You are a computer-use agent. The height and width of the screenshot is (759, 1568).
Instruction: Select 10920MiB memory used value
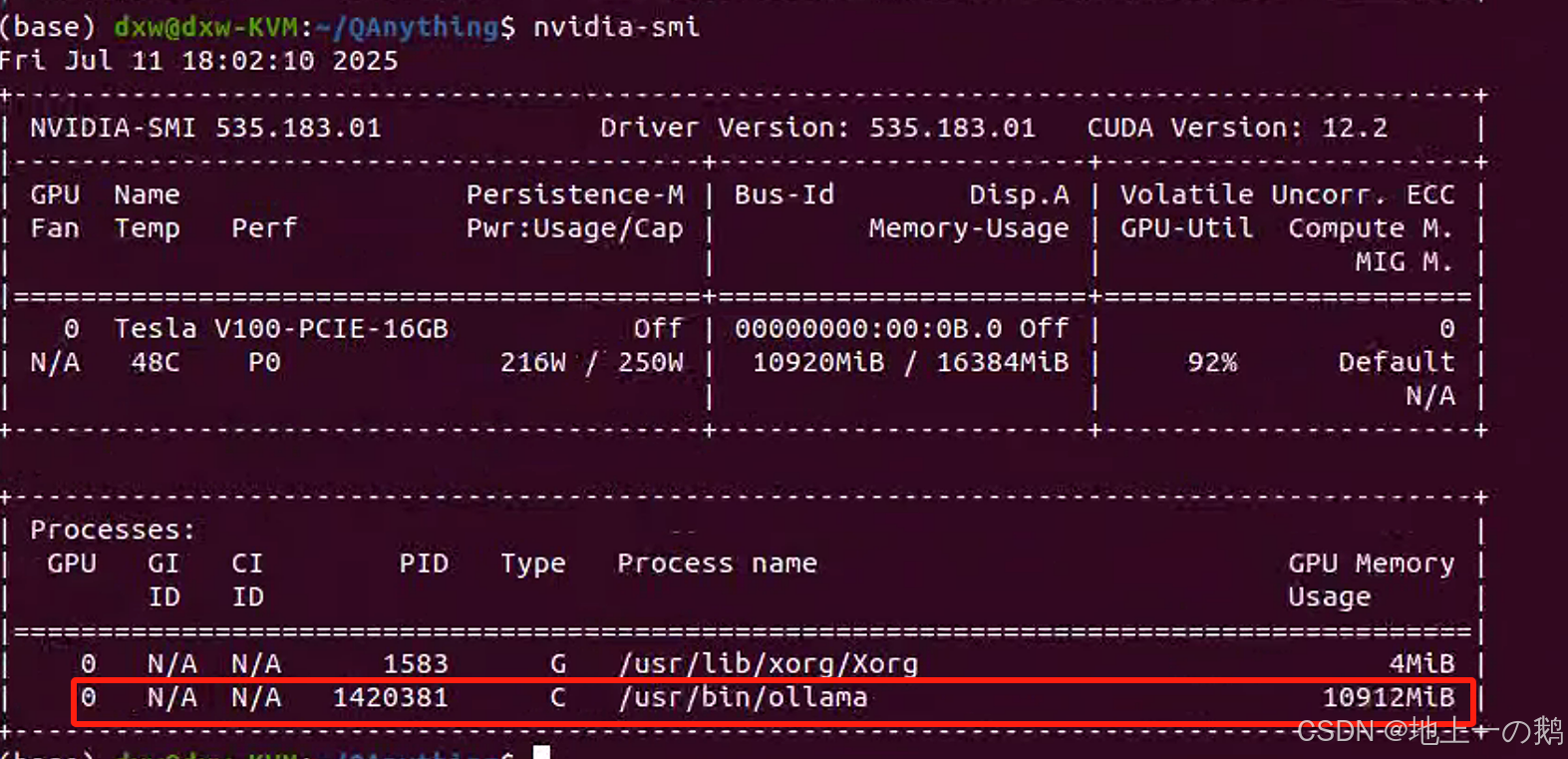tap(818, 362)
